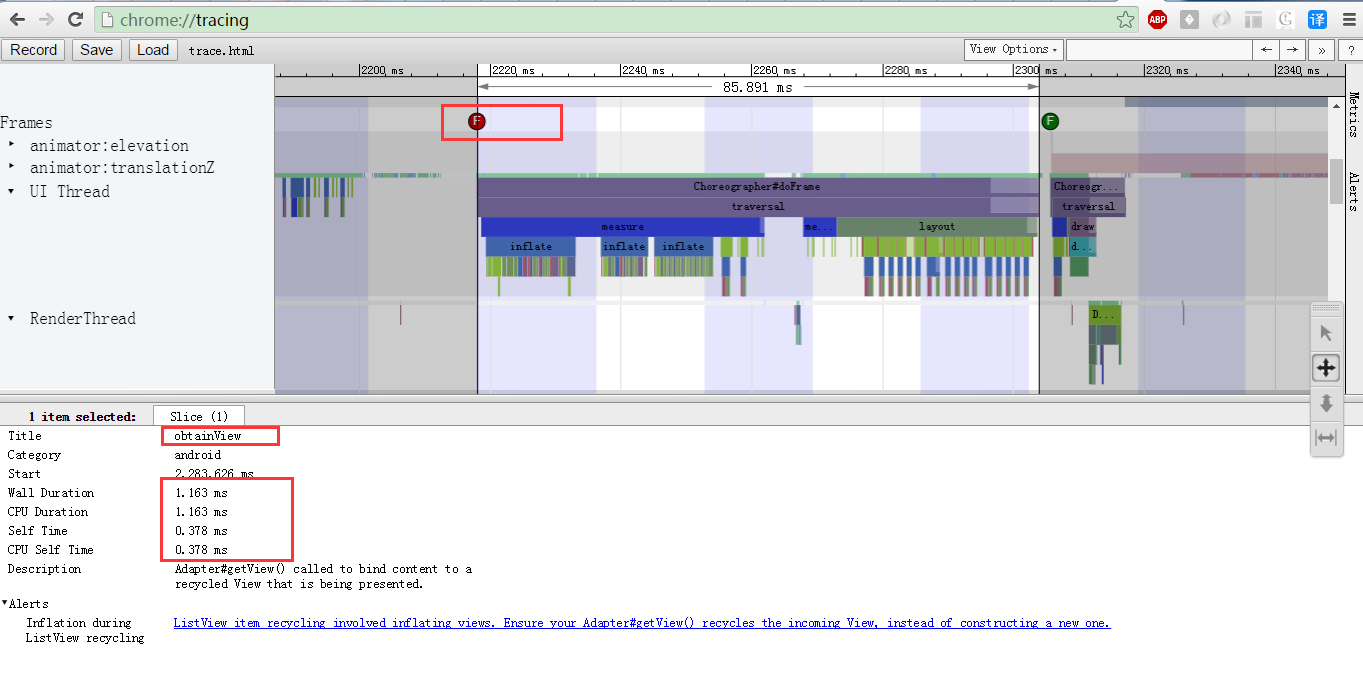Select the blue measure slice

pyautogui.click(x=622, y=227)
